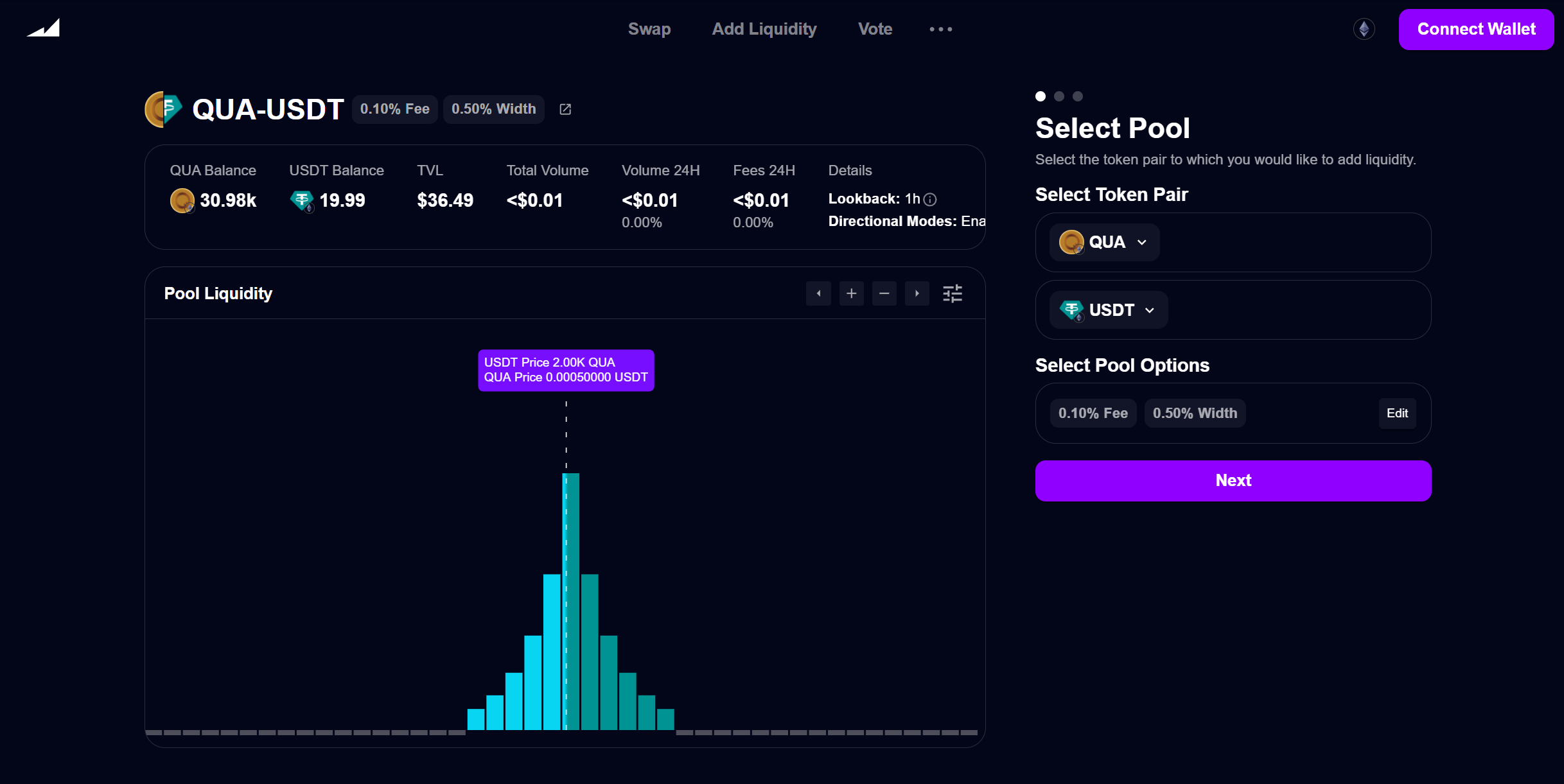This screenshot has height=784, width=1564.
Task: Open the QUA-USDT external link icon
Action: [x=565, y=109]
